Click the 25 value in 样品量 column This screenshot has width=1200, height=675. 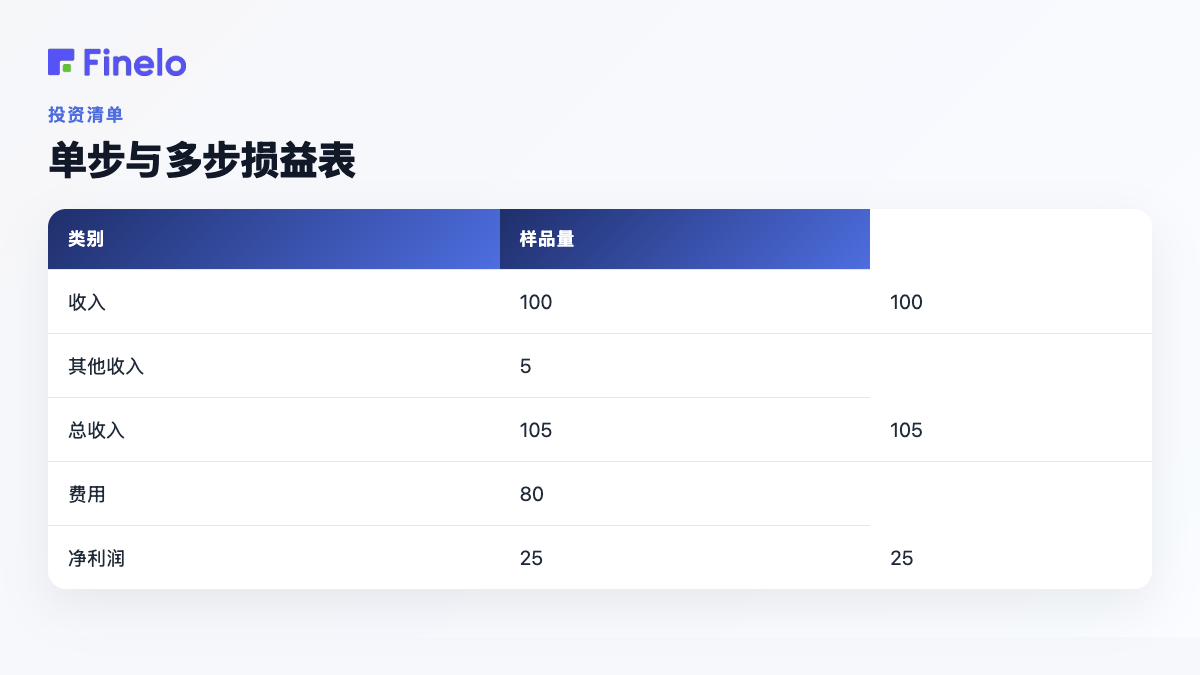531,558
